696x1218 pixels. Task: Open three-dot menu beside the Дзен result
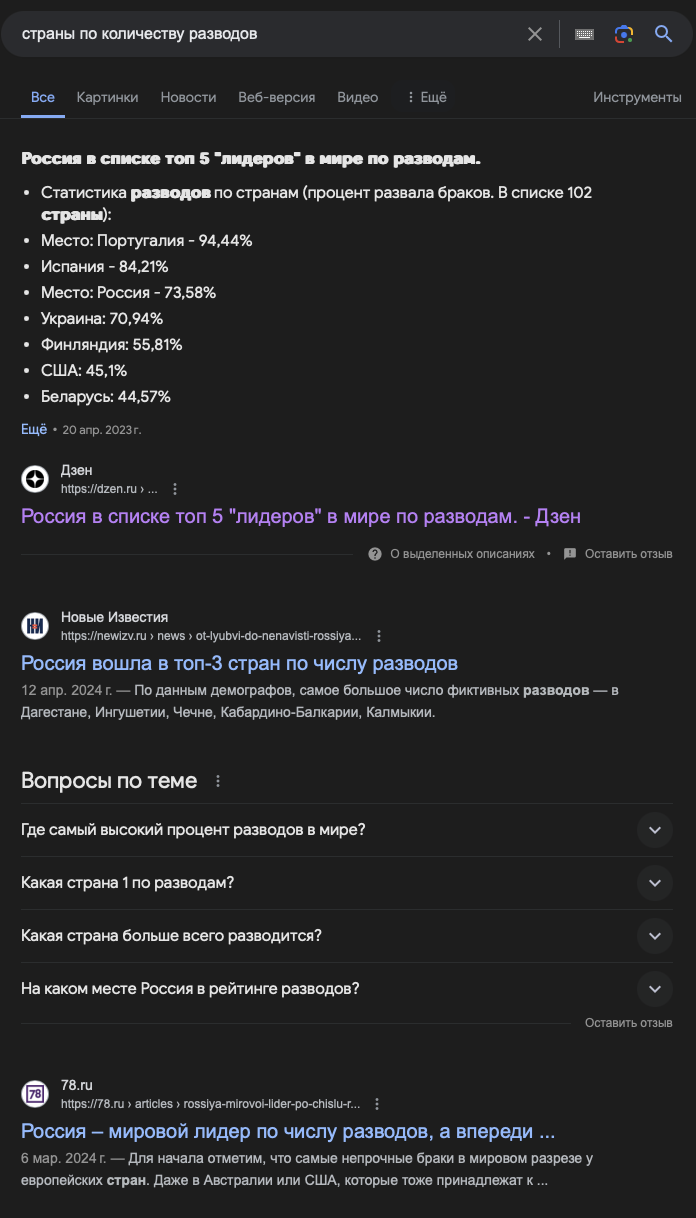(x=175, y=489)
